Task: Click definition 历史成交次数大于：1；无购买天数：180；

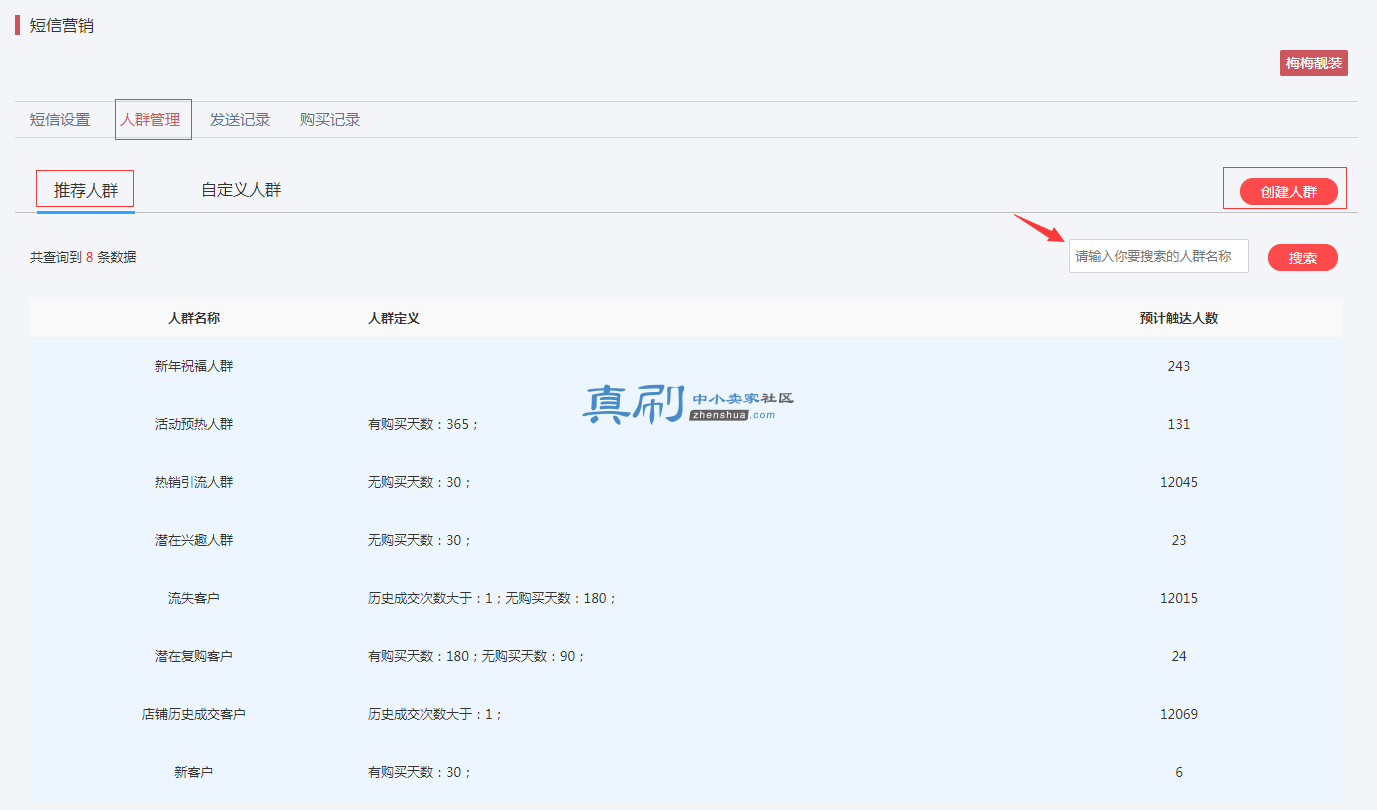Action: (x=493, y=598)
